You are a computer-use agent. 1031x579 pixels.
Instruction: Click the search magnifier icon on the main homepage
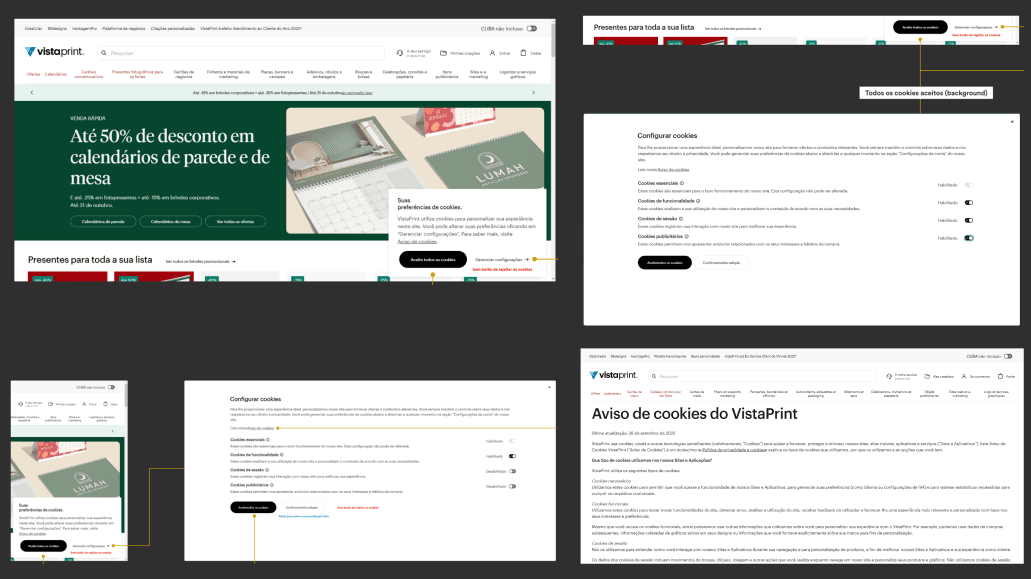103,53
